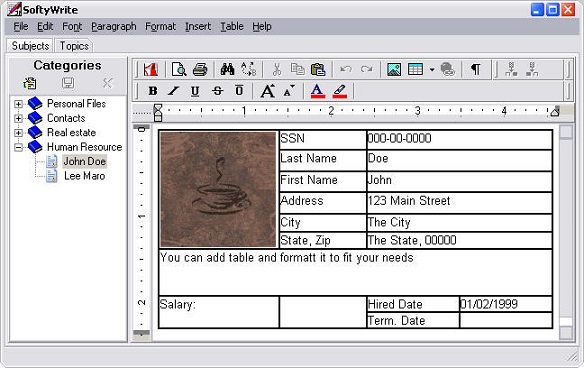Click the vertical scrollbar bottom button
The width and height of the screenshot is (584, 368).
[x=566, y=333]
